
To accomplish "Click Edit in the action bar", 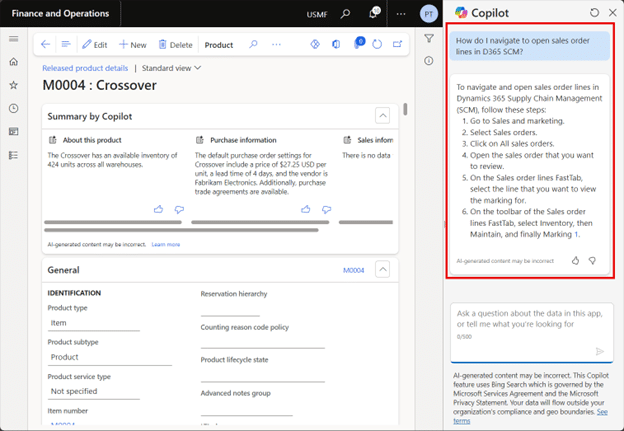I will coord(95,45).
